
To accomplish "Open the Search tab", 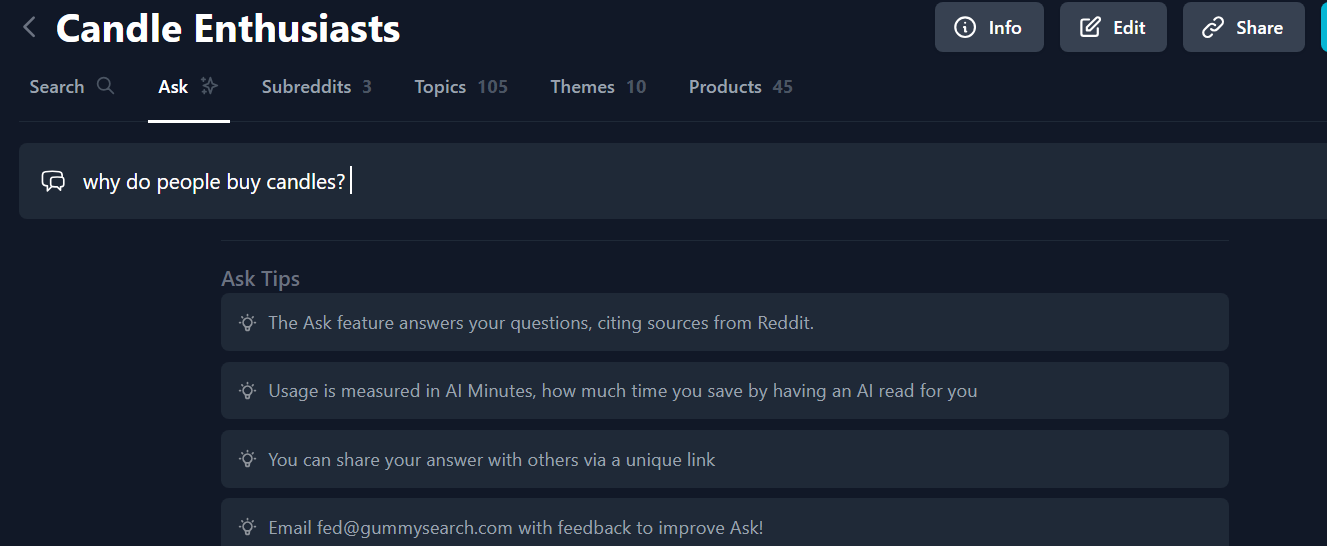I will point(72,87).
